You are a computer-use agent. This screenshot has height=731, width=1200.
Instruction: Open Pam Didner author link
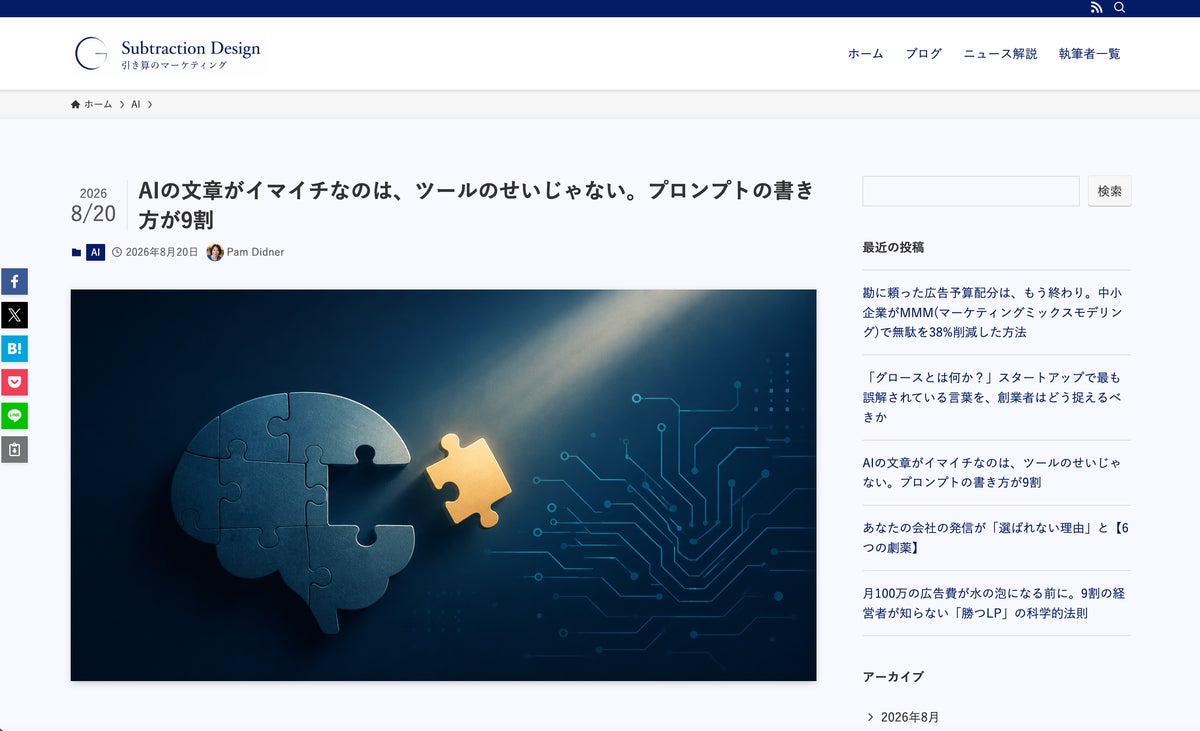tap(255, 252)
